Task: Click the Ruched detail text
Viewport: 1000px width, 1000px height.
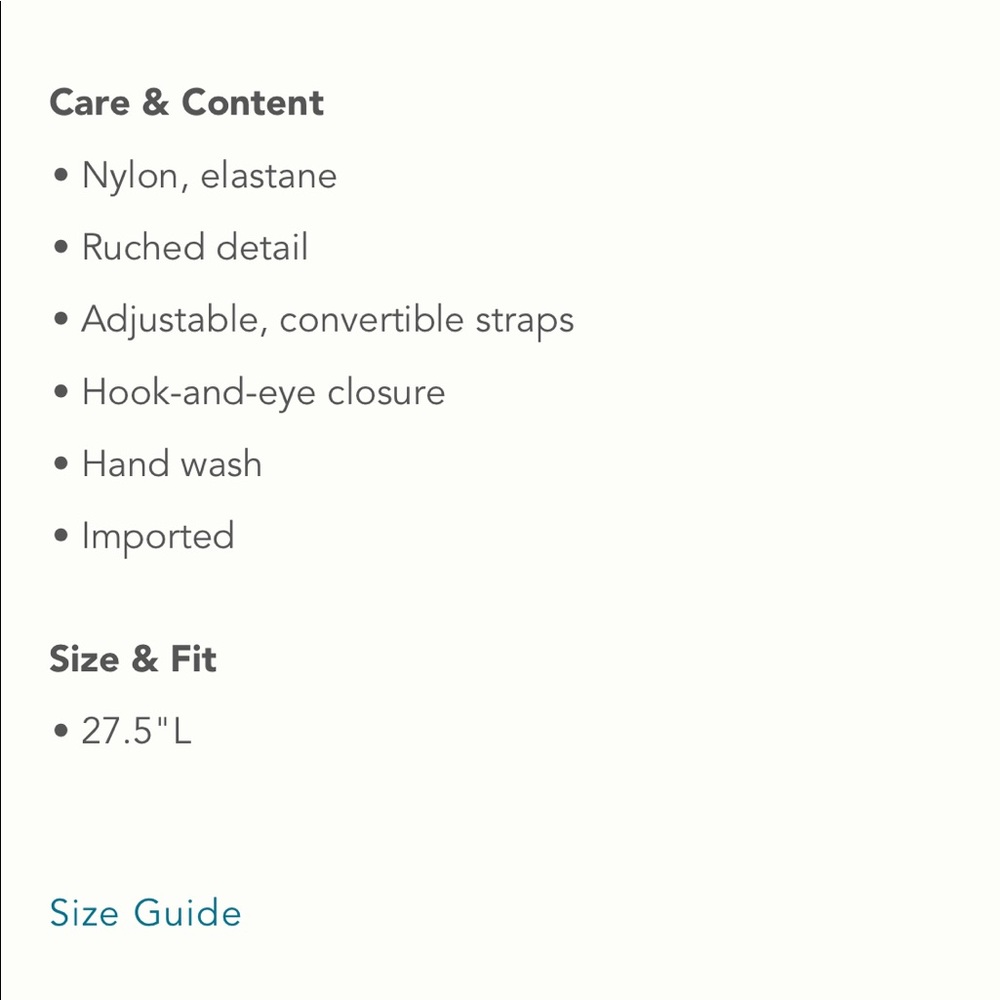Action: click(x=195, y=247)
